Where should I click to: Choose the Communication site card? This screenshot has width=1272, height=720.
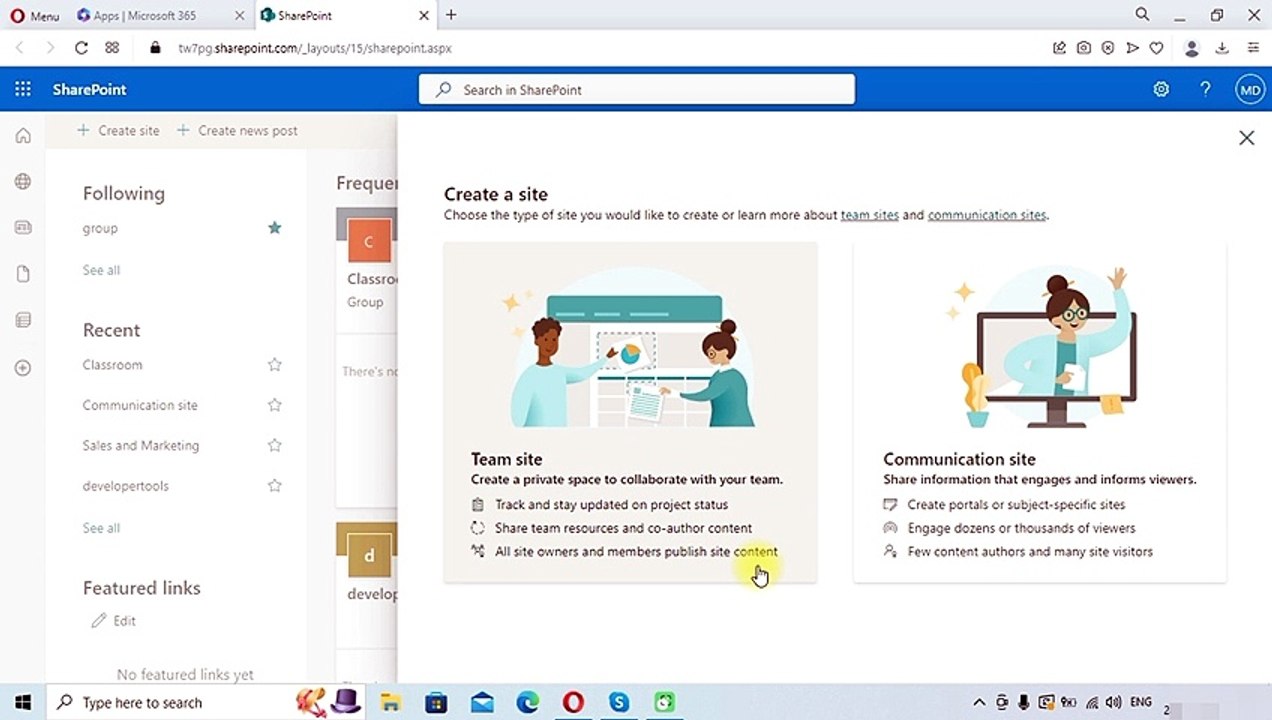coord(1040,412)
